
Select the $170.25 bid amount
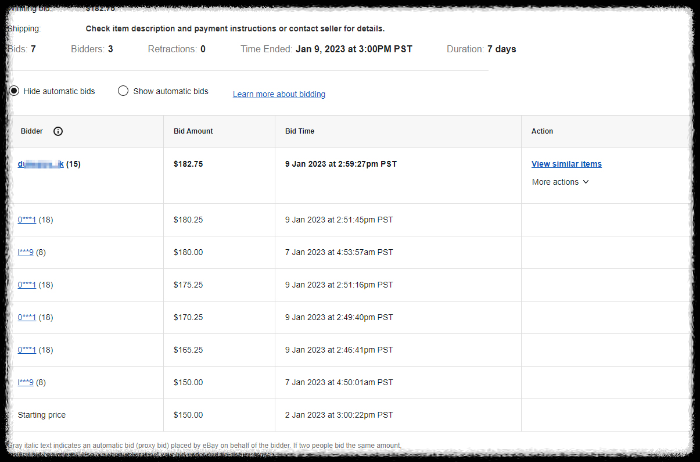coord(188,317)
